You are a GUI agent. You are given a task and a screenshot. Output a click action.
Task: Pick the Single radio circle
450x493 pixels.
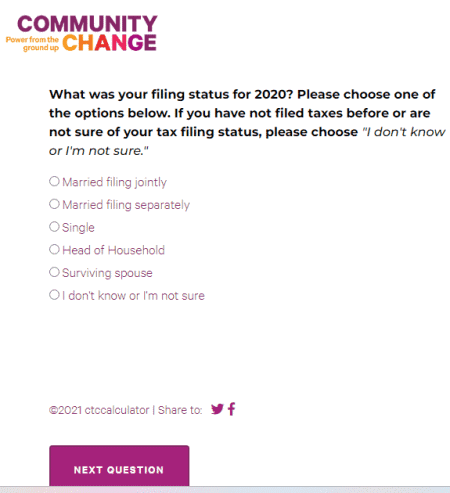coord(54,227)
